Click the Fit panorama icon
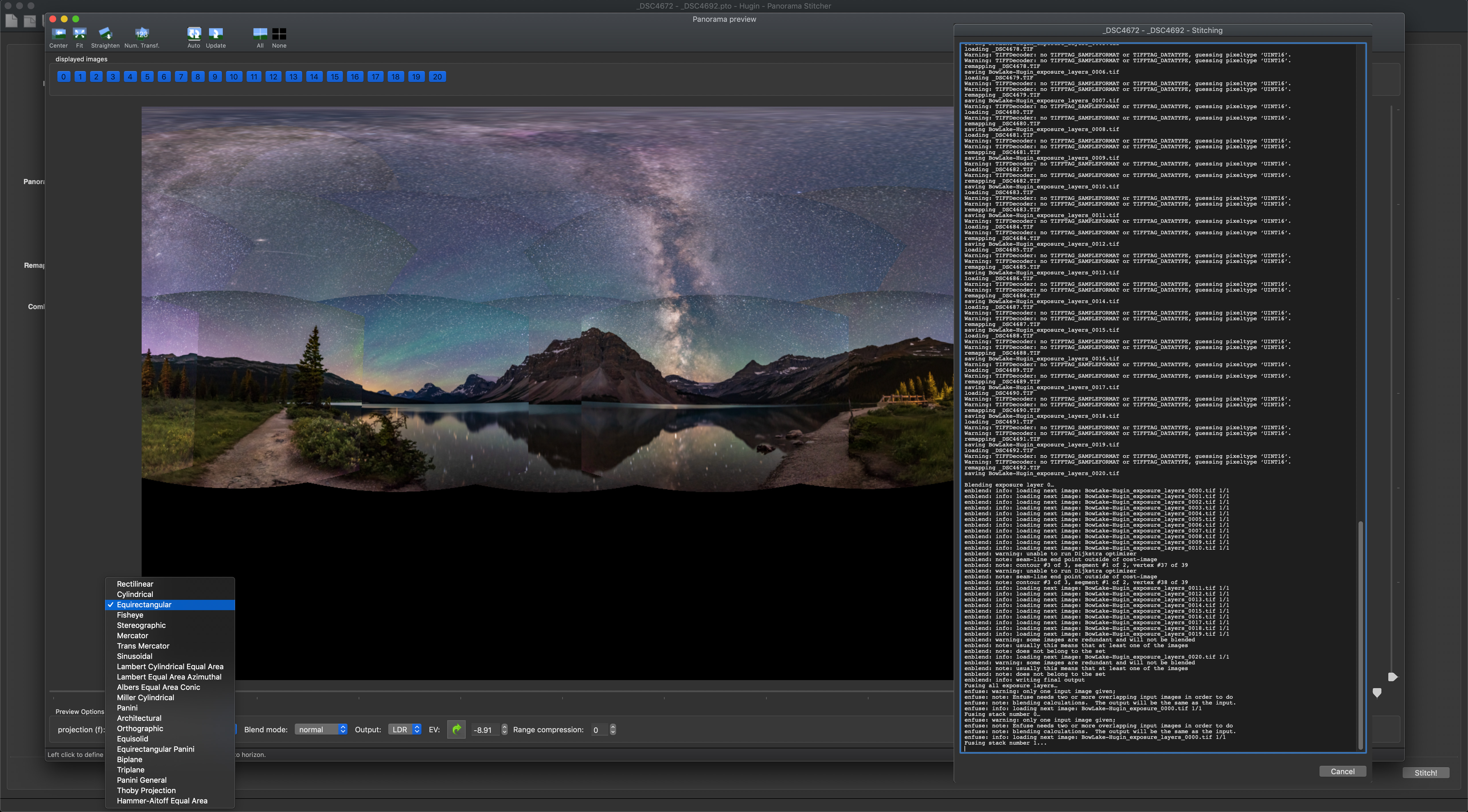This screenshot has width=1468, height=812. pyautogui.click(x=79, y=34)
